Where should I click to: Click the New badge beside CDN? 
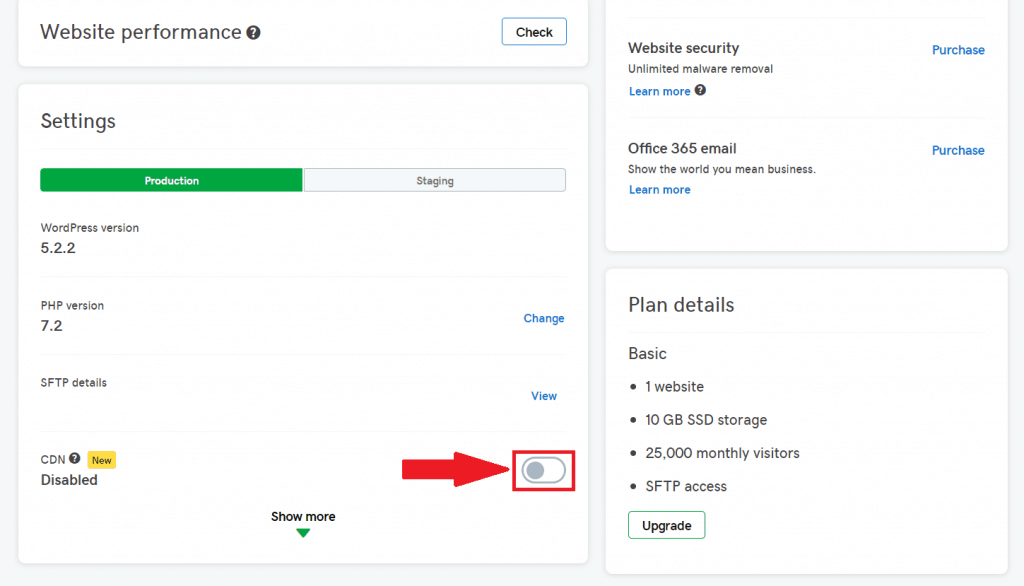(101, 460)
